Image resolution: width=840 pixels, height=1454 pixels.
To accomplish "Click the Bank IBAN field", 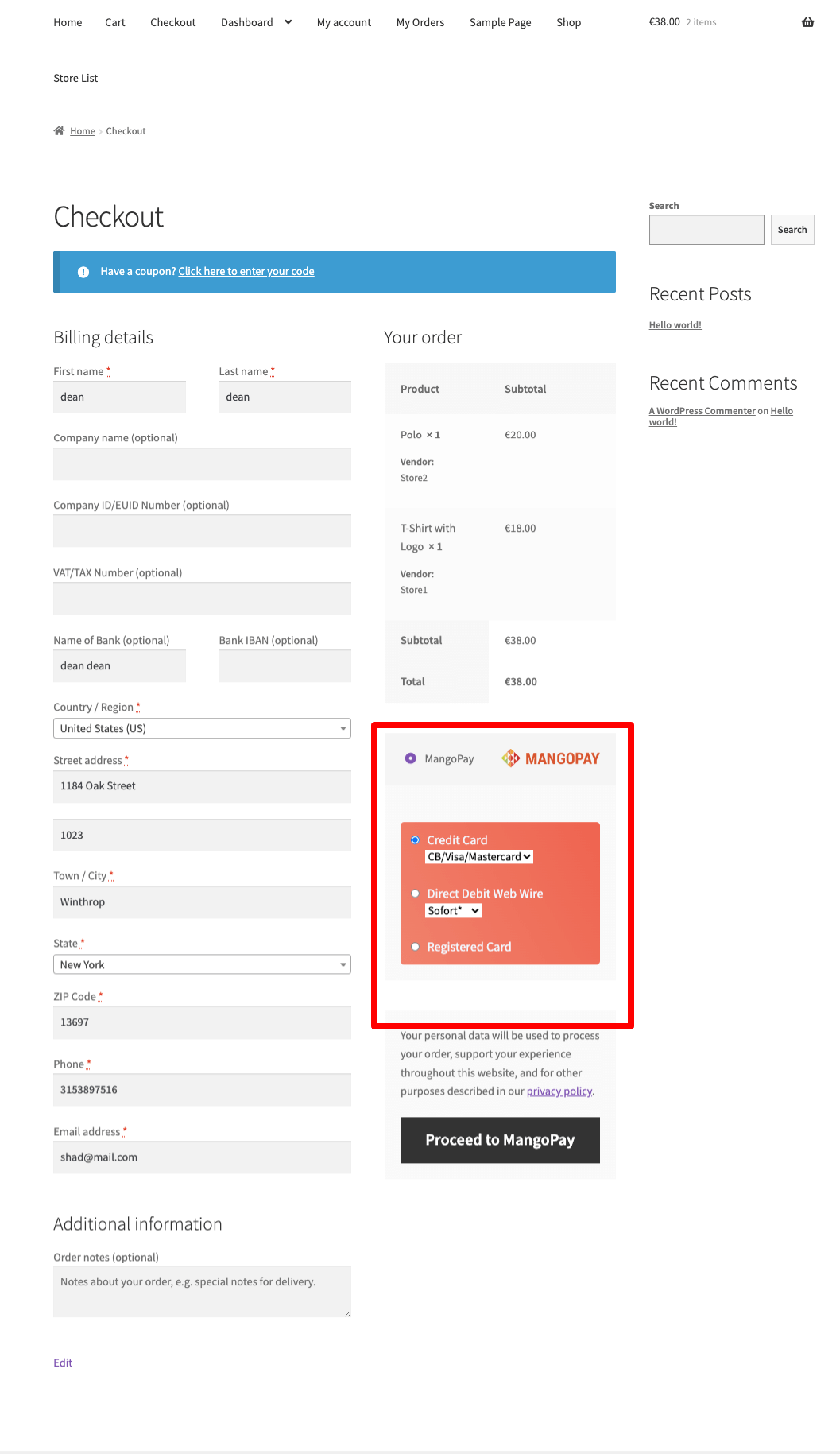I will click(x=285, y=666).
